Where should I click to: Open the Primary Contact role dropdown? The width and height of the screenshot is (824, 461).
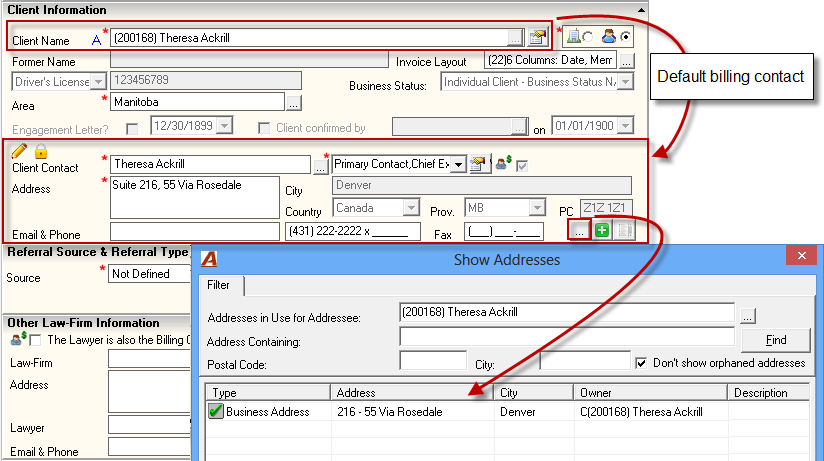click(x=458, y=165)
